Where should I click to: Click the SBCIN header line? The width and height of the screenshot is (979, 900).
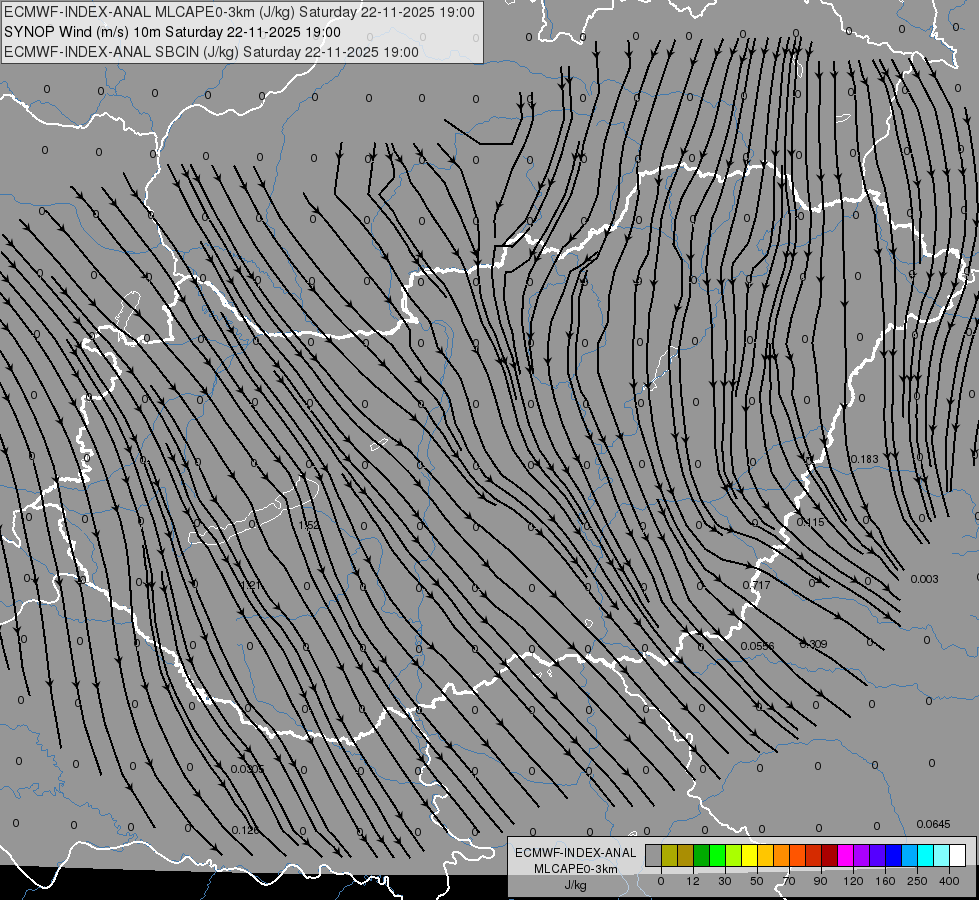click(x=211, y=52)
